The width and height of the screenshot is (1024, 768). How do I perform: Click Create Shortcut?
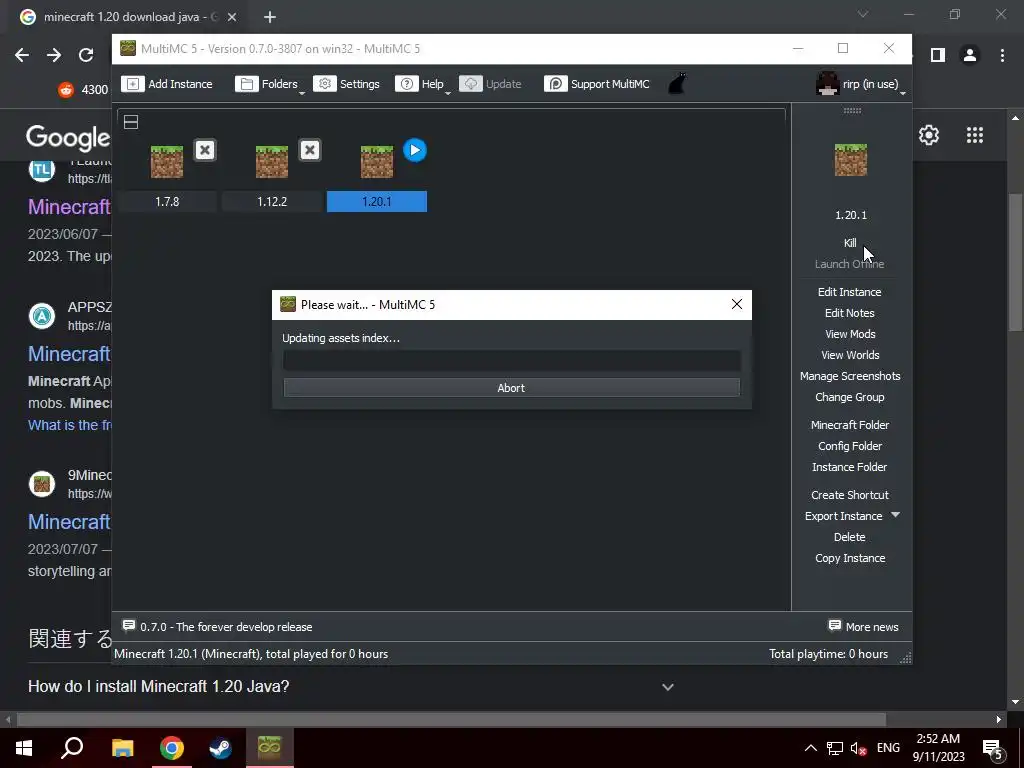point(850,495)
